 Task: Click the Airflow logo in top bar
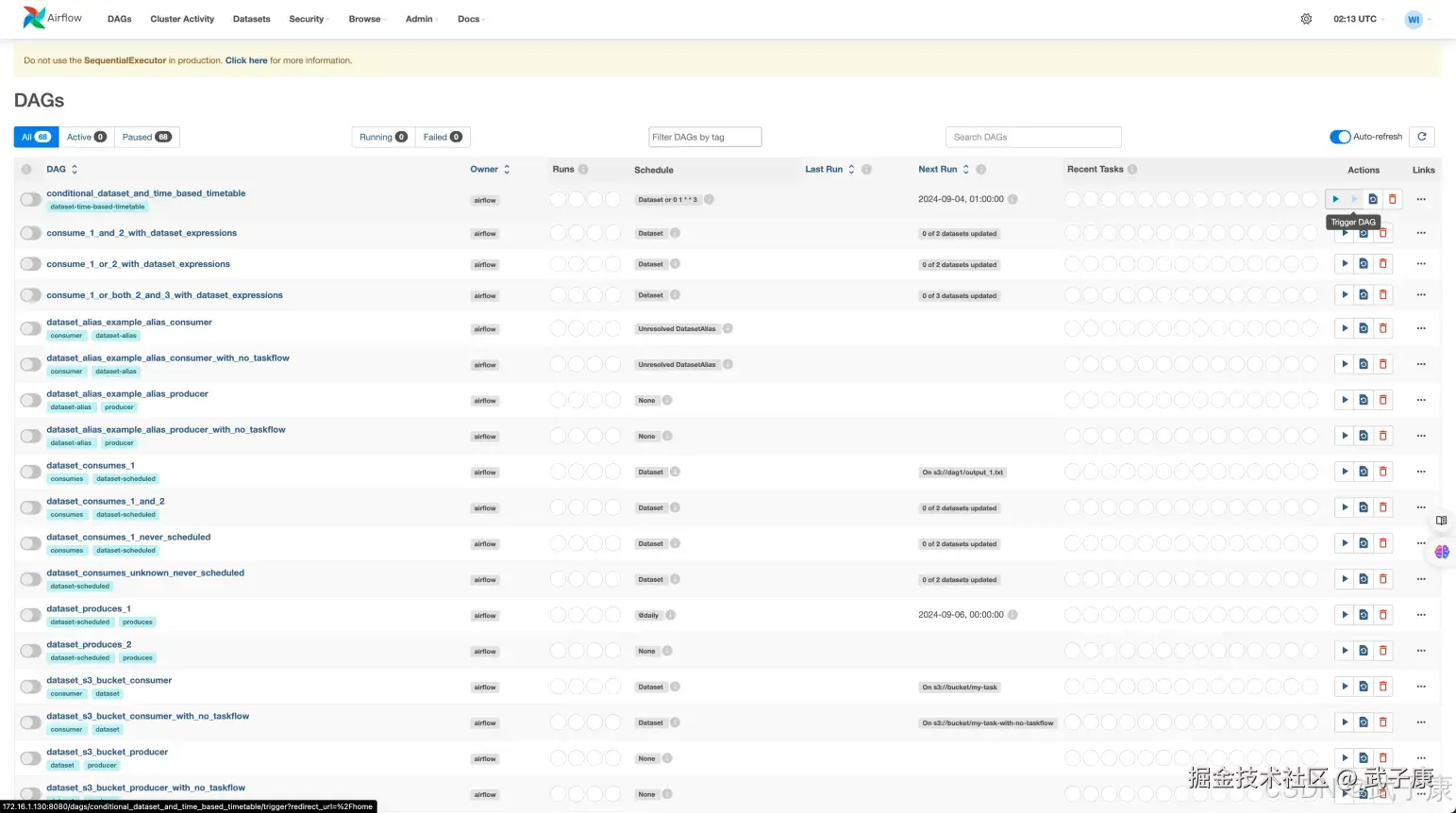click(x=31, y=16)
